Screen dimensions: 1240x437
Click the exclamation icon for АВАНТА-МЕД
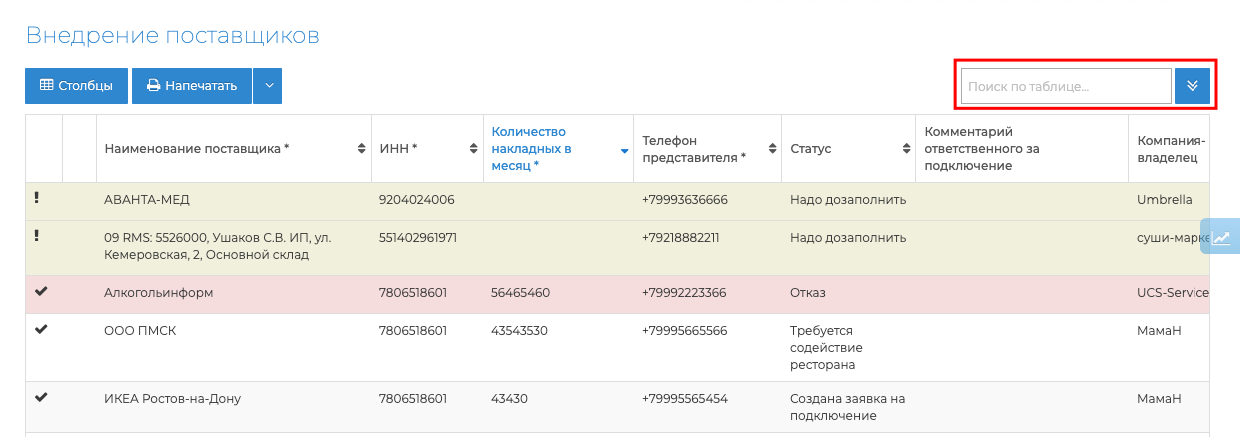coord(37,198)
